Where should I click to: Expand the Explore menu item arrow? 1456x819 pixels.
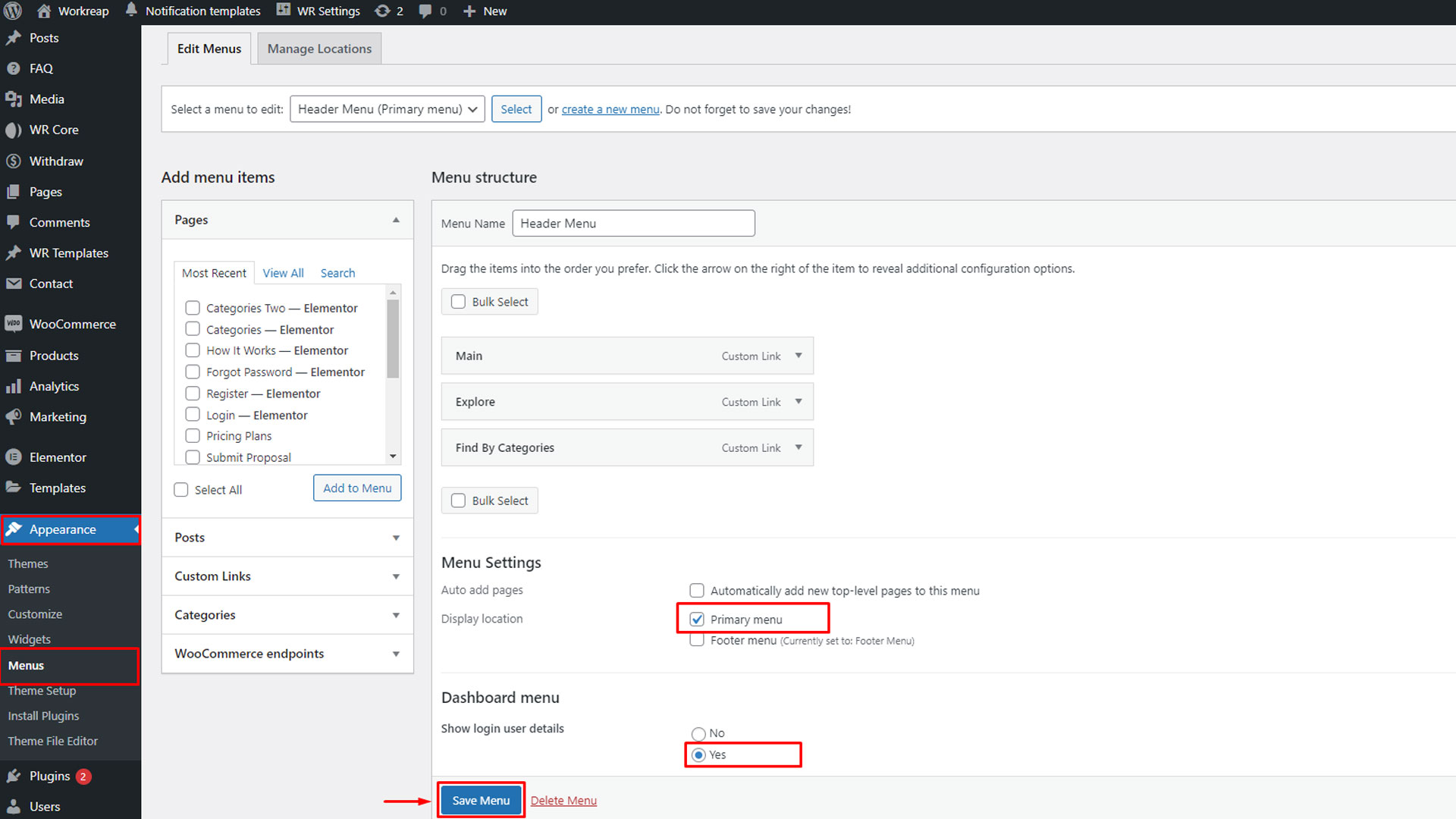click(799, 402)
